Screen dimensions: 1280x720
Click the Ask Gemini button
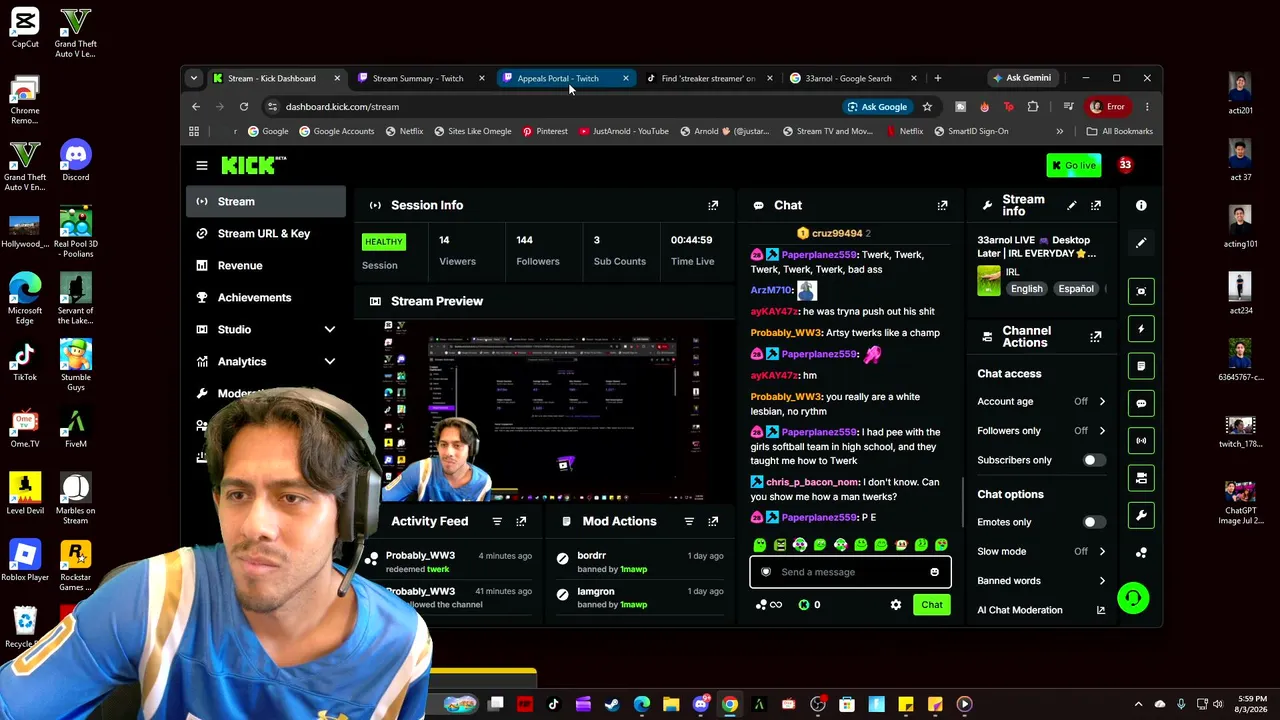1022,78
